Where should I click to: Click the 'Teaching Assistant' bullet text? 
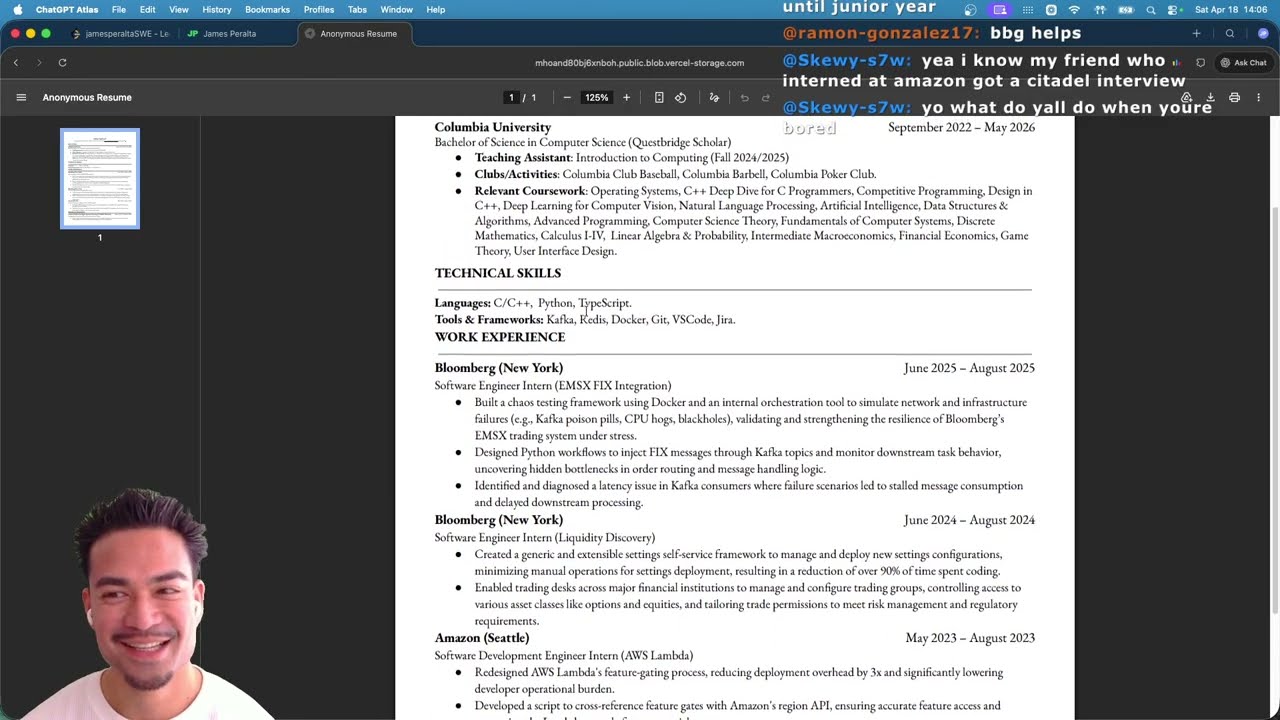point(523,158)
